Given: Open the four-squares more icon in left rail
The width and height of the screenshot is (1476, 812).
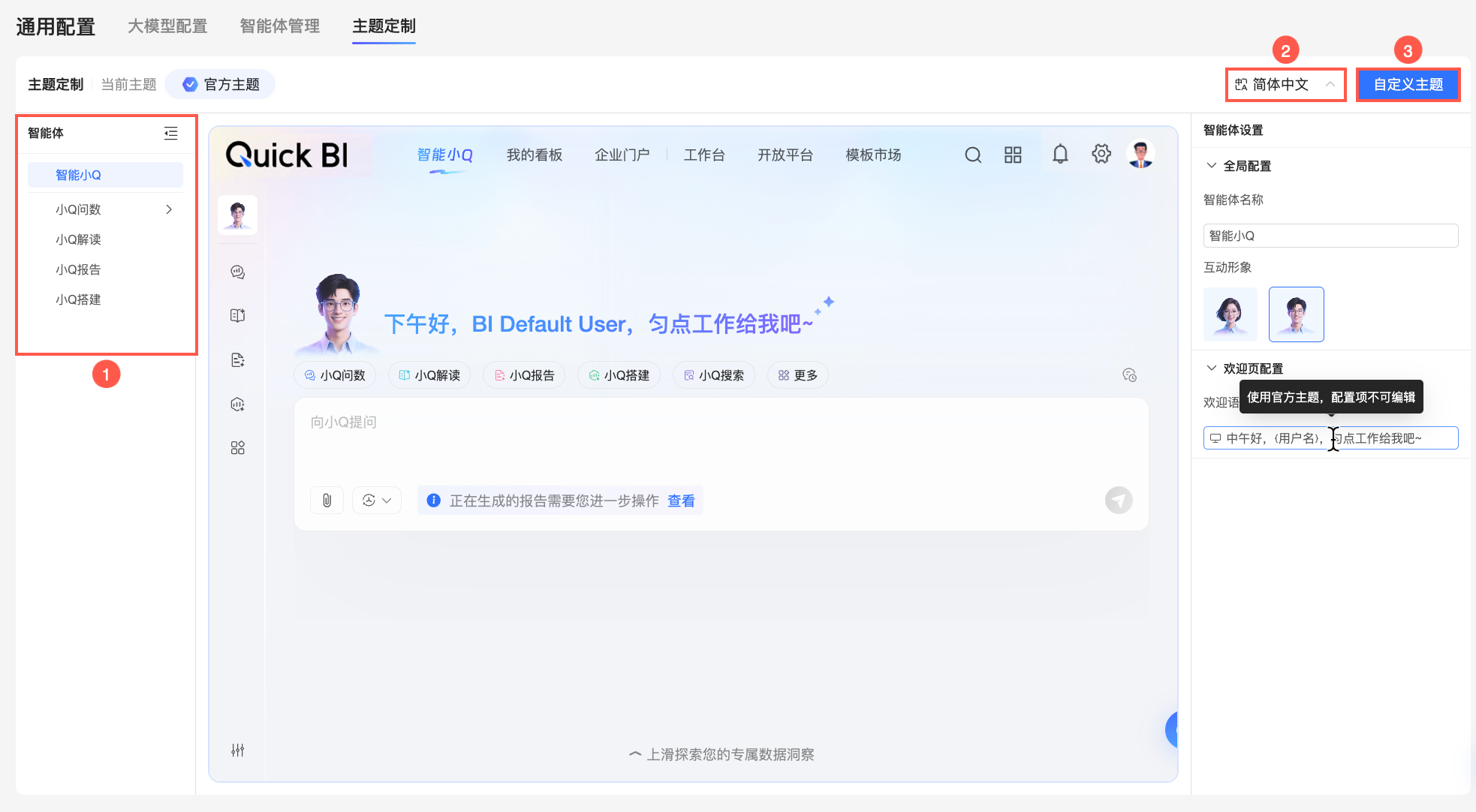Looking at the screenshot, I should (237, 448).
